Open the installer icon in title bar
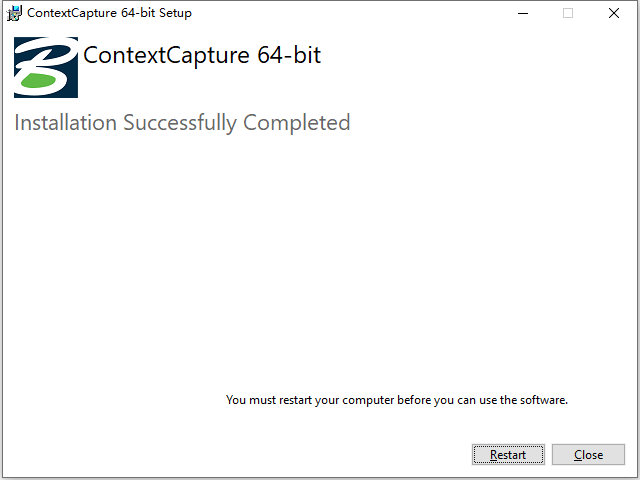 tap(15, 13)
